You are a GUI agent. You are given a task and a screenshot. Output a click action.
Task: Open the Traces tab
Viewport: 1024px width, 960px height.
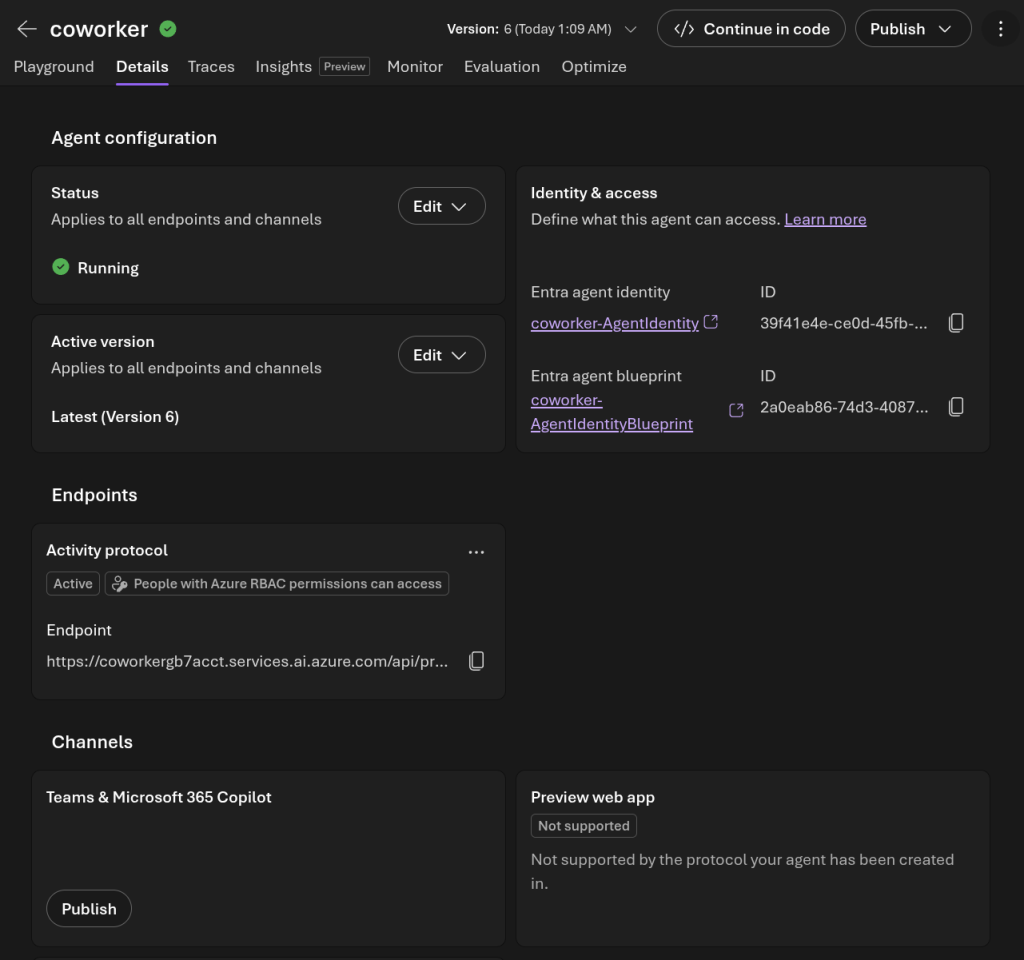(x=211, y=67)
